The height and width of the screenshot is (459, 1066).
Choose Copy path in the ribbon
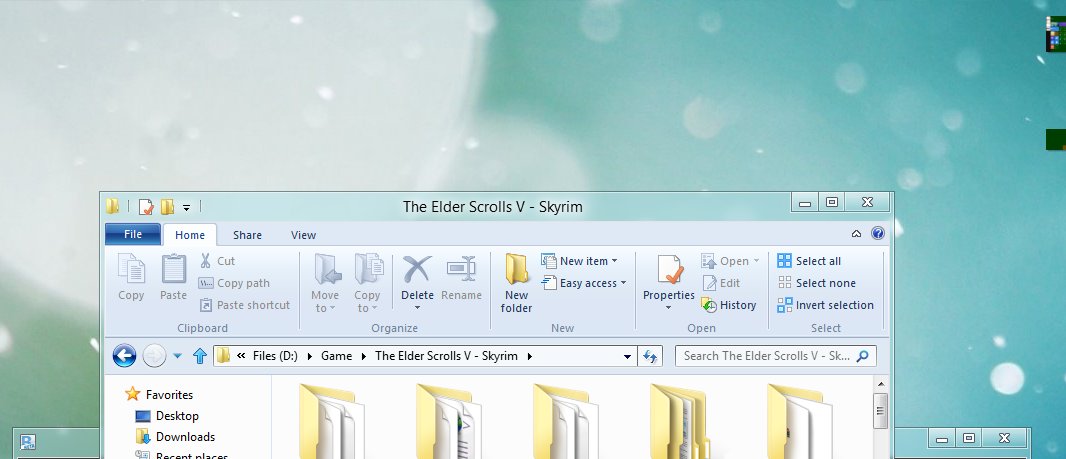click(x=234, y=284)
